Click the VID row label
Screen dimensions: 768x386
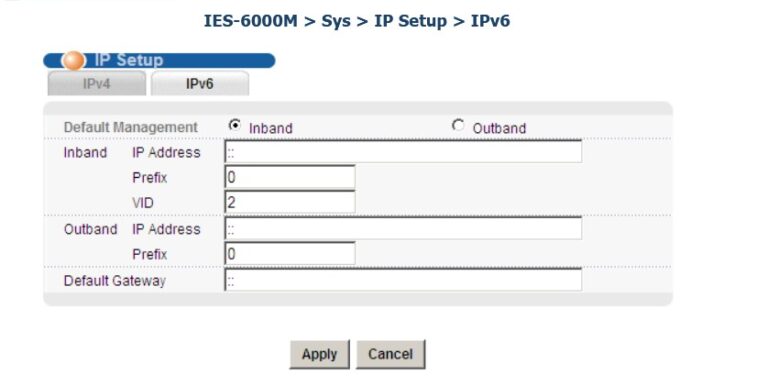(143, 203)
